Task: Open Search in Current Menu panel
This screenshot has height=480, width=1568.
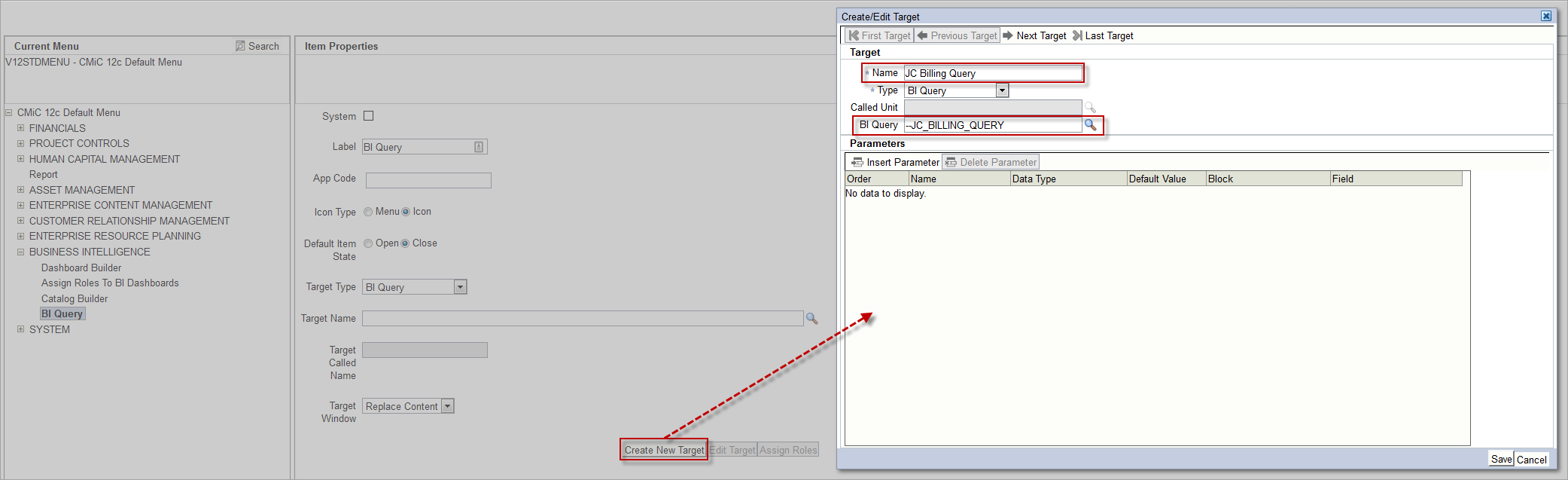Action: click(x=257, y=46)
